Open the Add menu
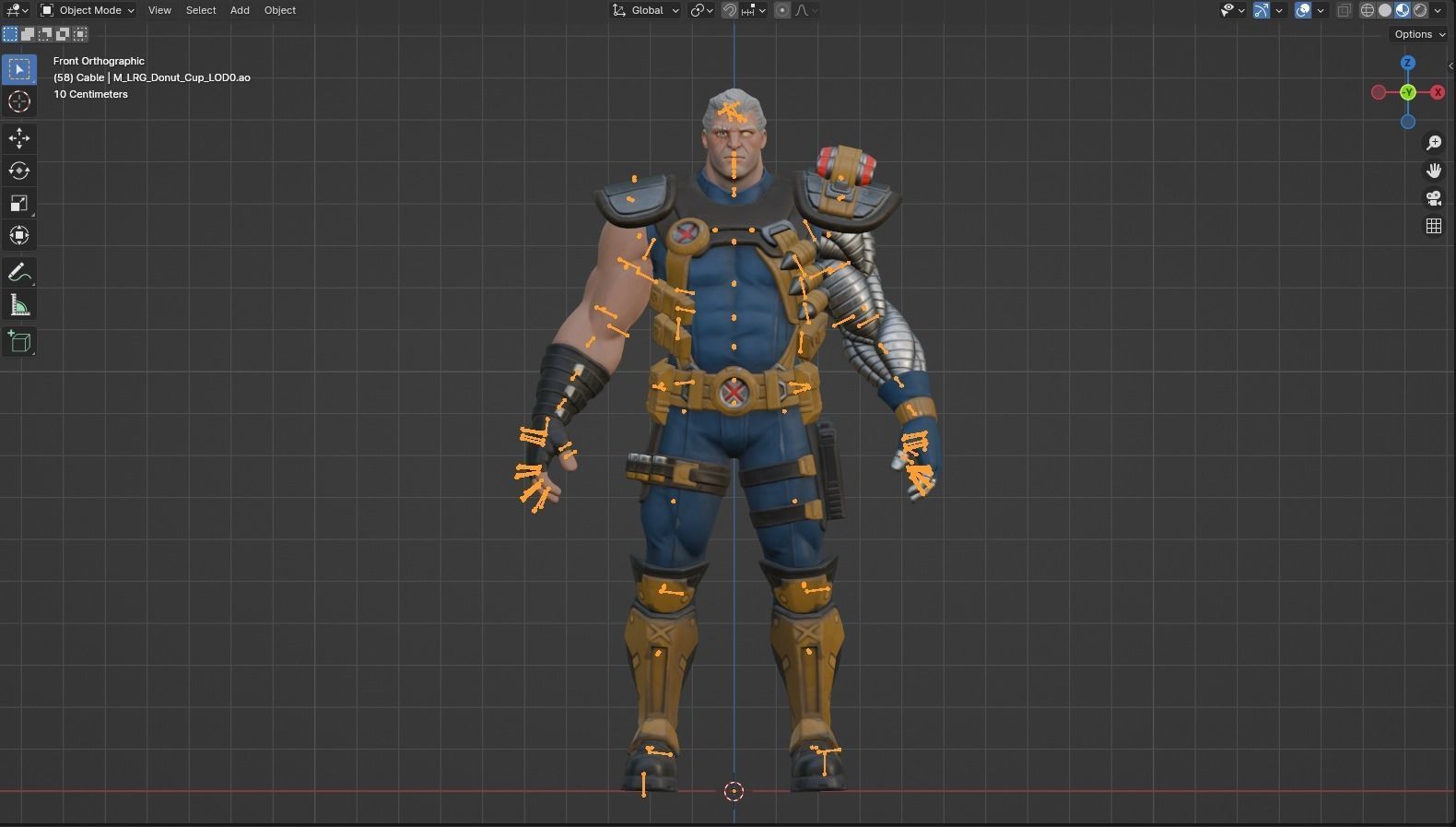 (x=240, y=10)
